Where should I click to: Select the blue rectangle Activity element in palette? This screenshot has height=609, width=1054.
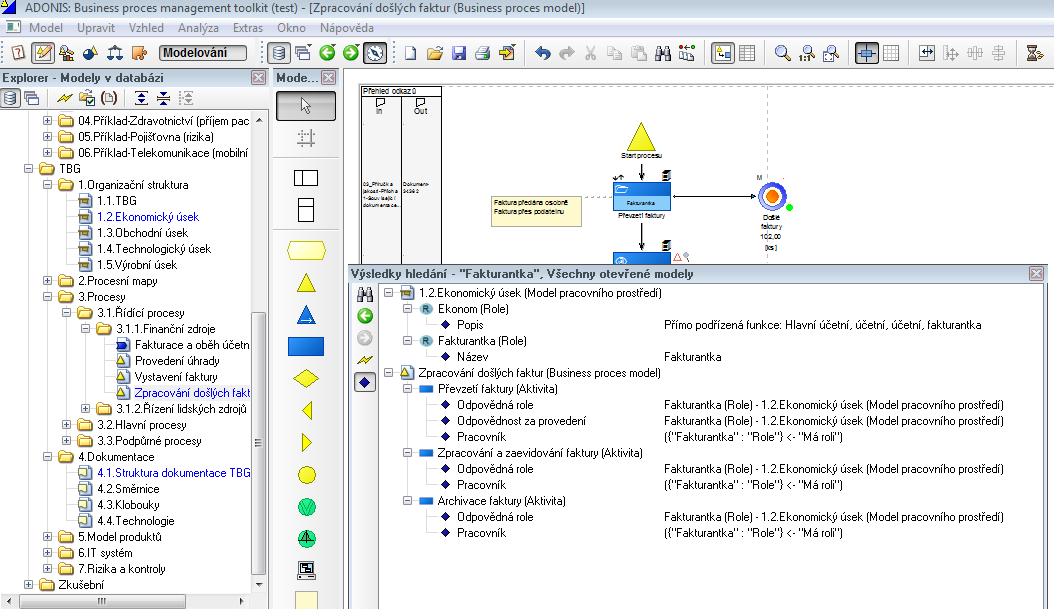click(306, 346)
